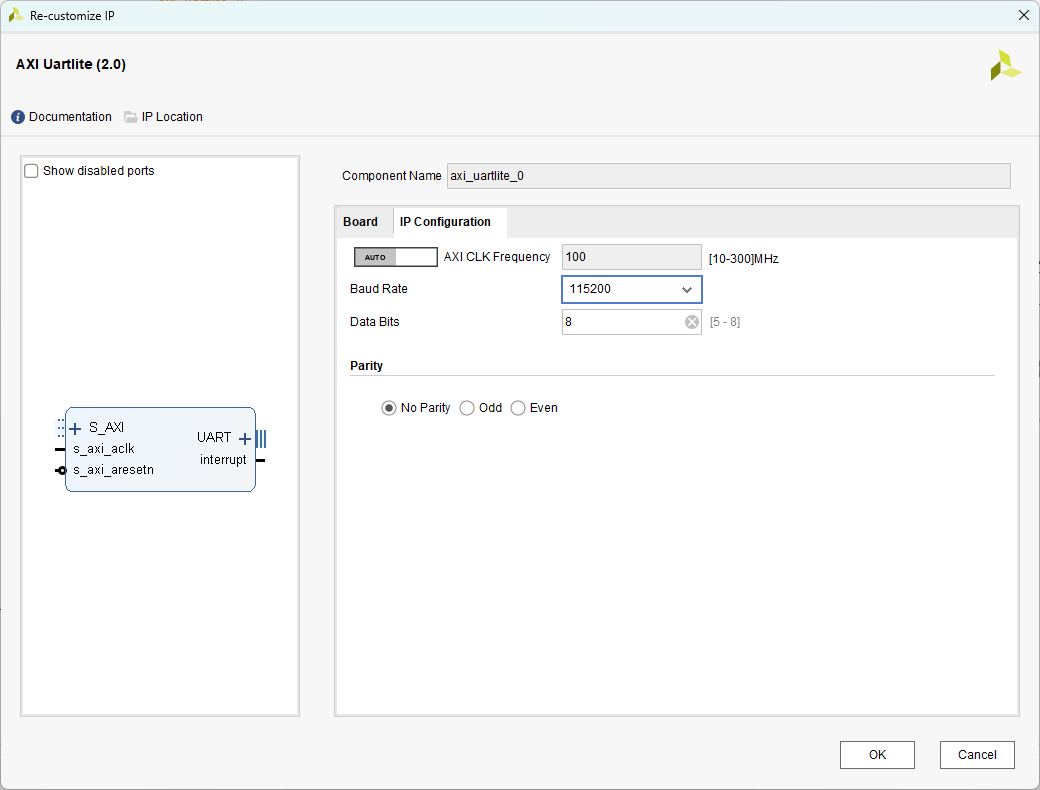Click the Component Name text field

click(x=728, y=176)
